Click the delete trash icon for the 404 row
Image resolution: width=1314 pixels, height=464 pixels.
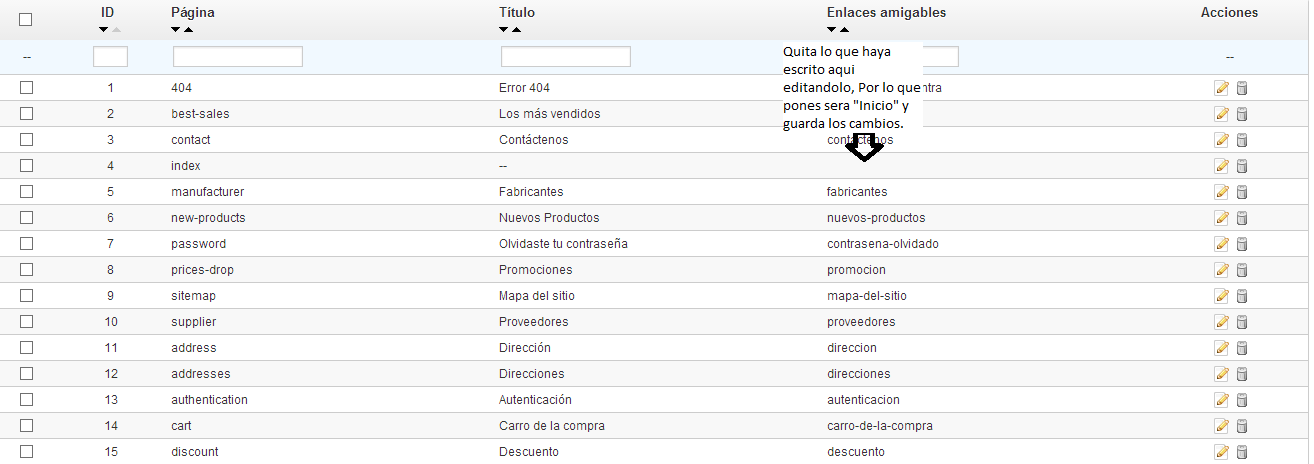[x=1242, y=88]
